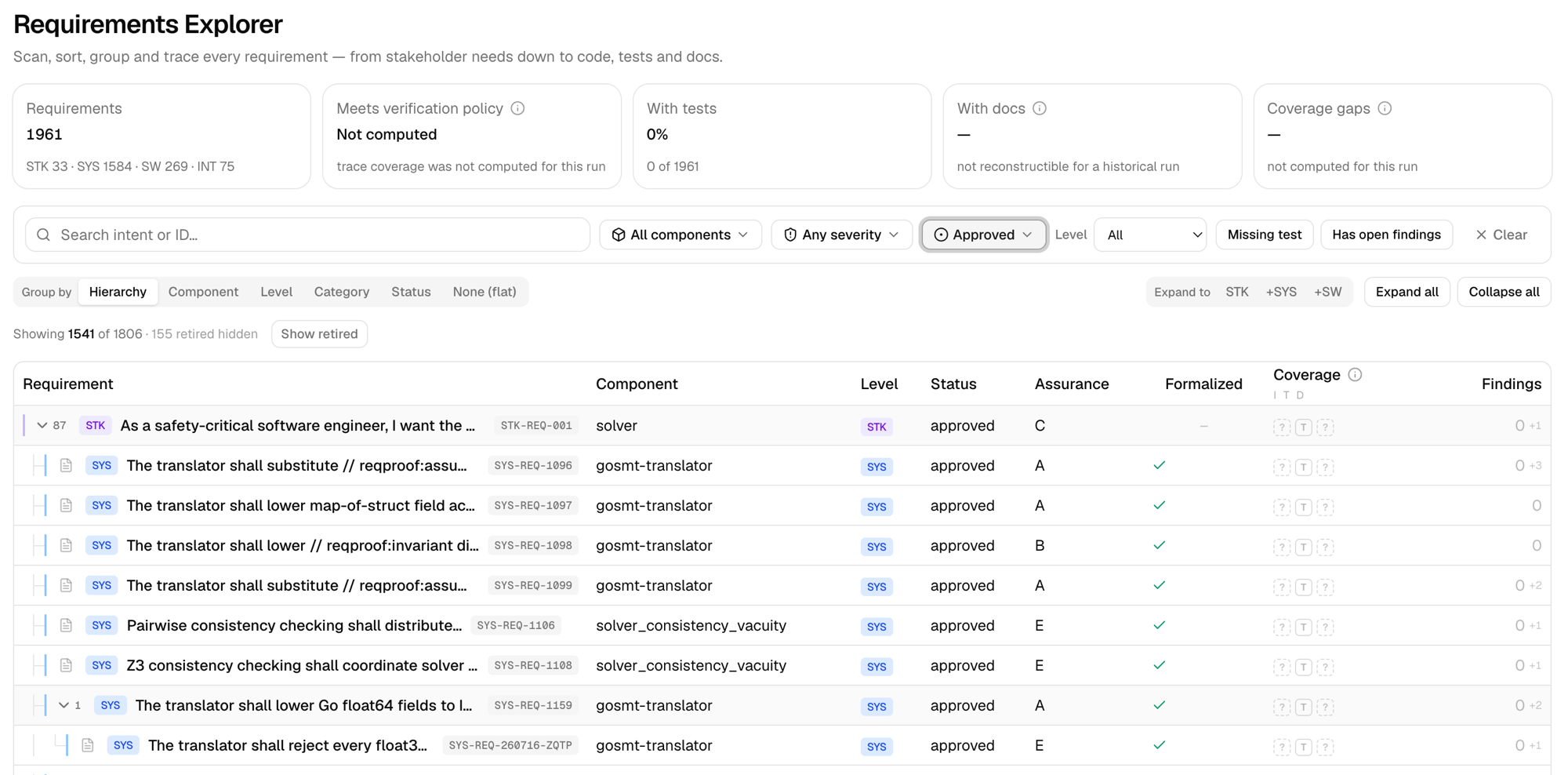Click info icon beside With docs
Image resolution: width=1568 pixels, height=775 pixels.
1040,108
